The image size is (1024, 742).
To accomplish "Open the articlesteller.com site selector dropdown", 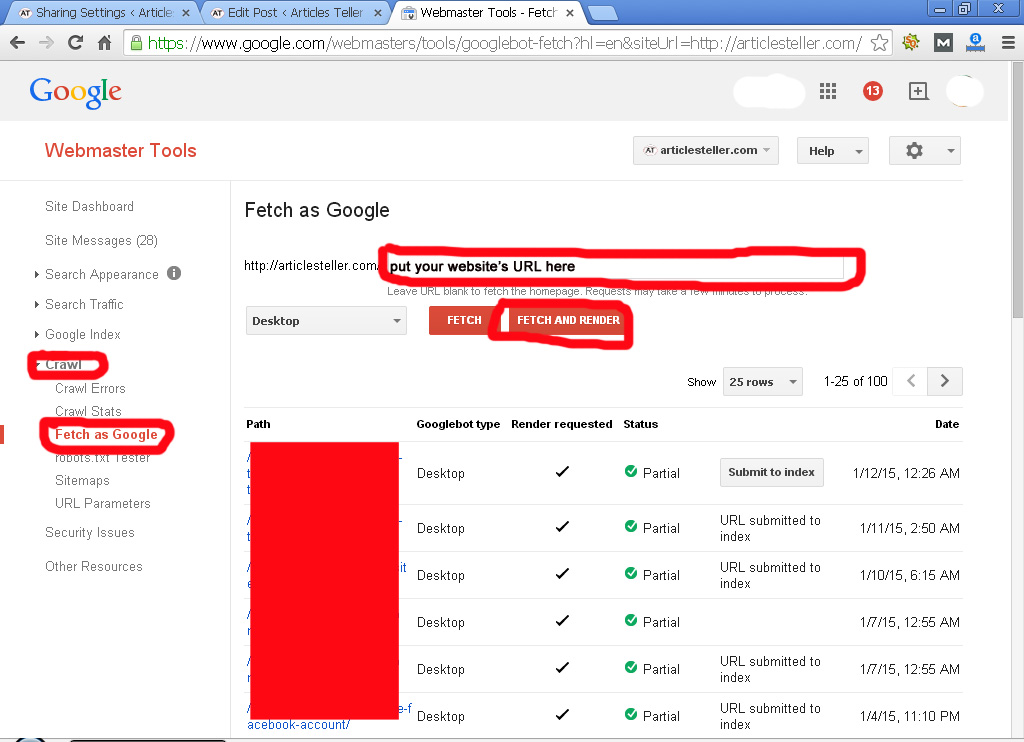I will click(x=706, y=151).
